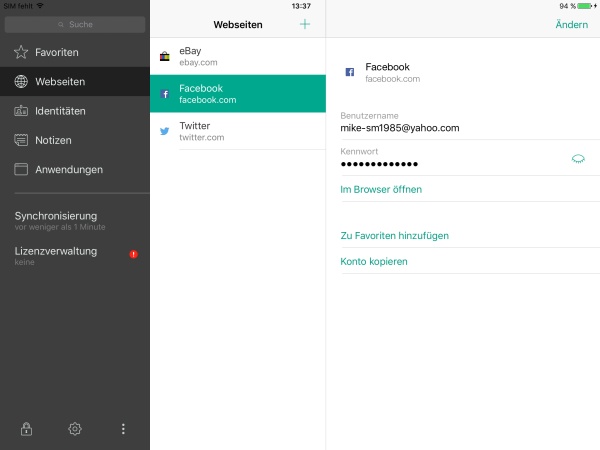This screenshot has height=450, width=600.
Task: Click 'vor weniger als 1 Minute' text
Action: click(x=60, y=227)
